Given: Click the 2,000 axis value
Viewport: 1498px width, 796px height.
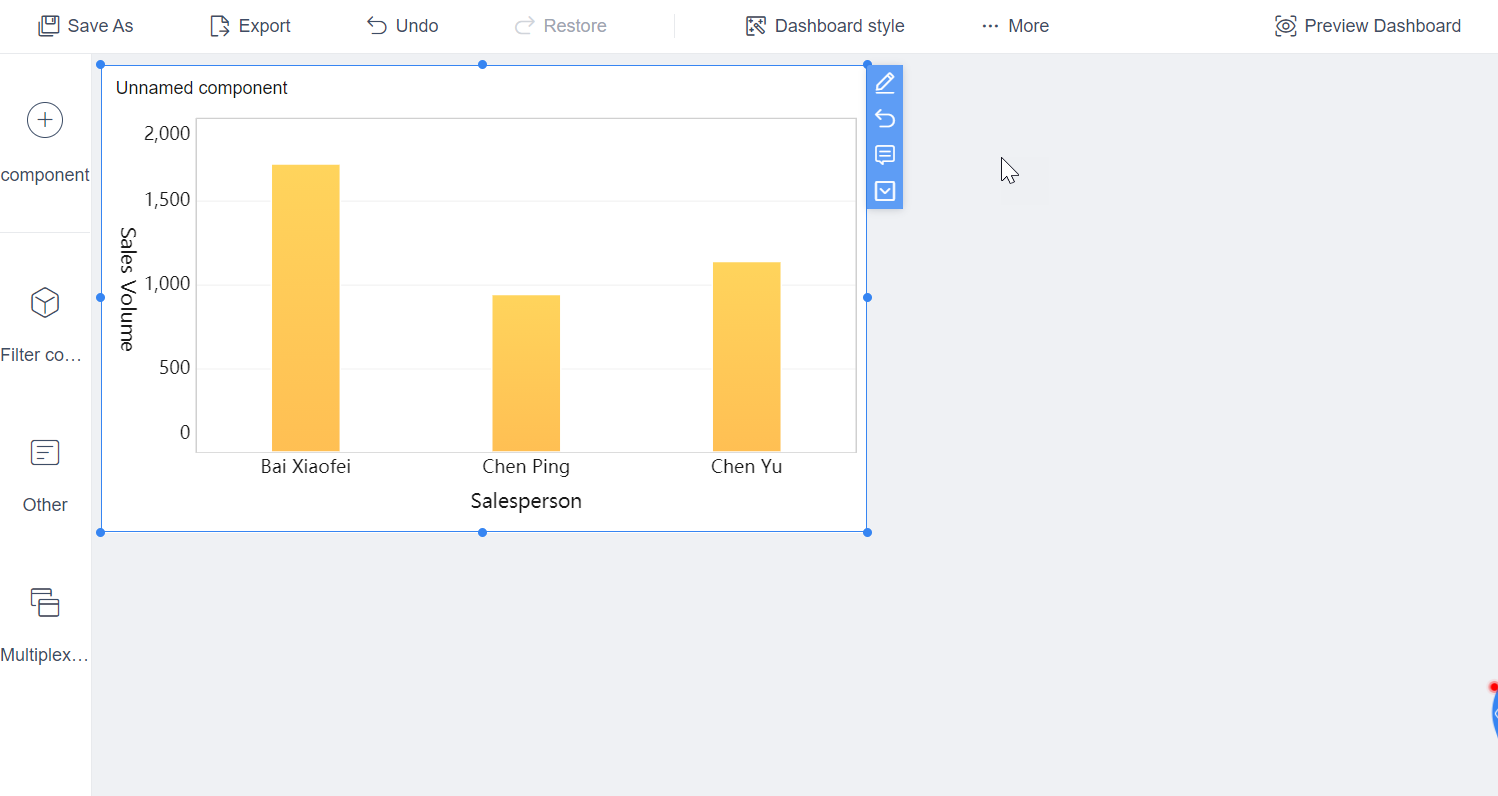Looking at the screenshot, I should (x=167, y=134).
